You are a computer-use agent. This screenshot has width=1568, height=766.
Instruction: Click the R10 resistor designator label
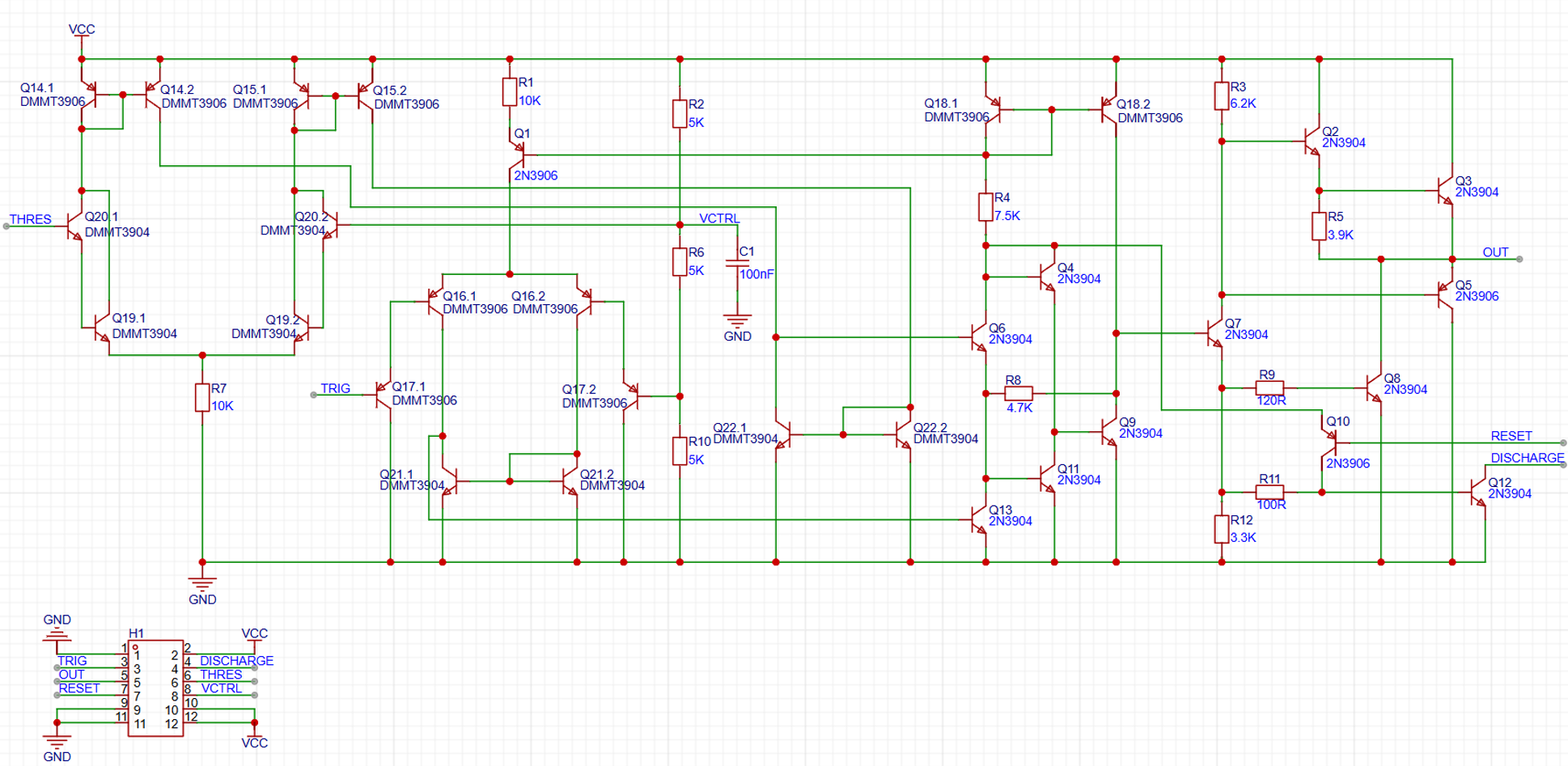point(699,442)
